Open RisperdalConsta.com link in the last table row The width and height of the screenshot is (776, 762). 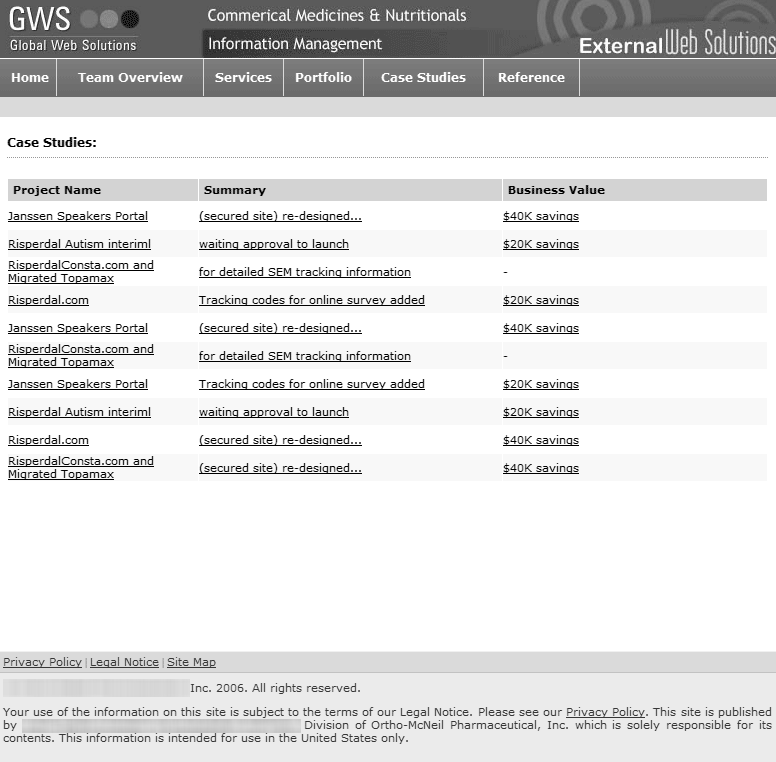tap(81, 467)
